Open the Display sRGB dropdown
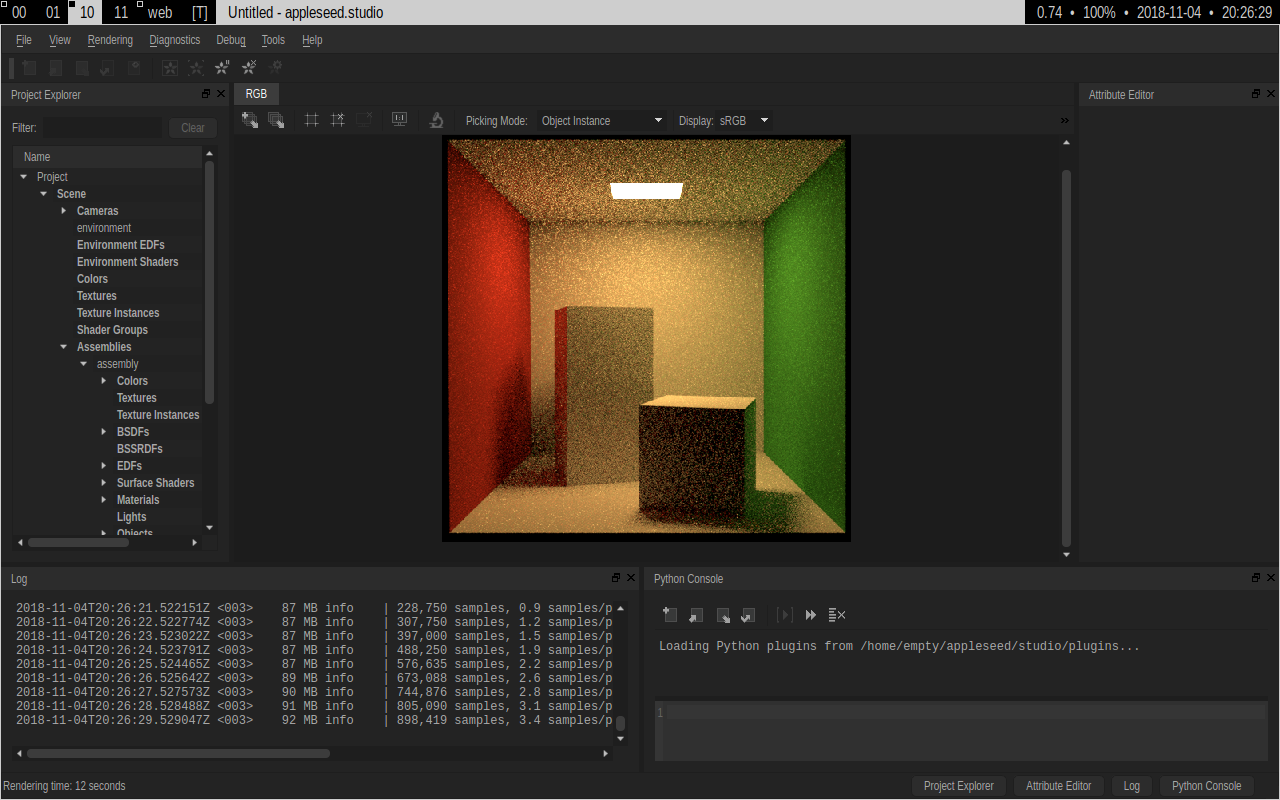Viewport: 1280px width, 800px height. [x=745, y=120]
